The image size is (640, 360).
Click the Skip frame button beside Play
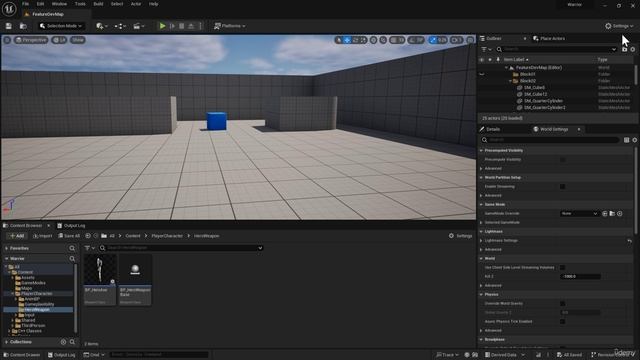172,26
